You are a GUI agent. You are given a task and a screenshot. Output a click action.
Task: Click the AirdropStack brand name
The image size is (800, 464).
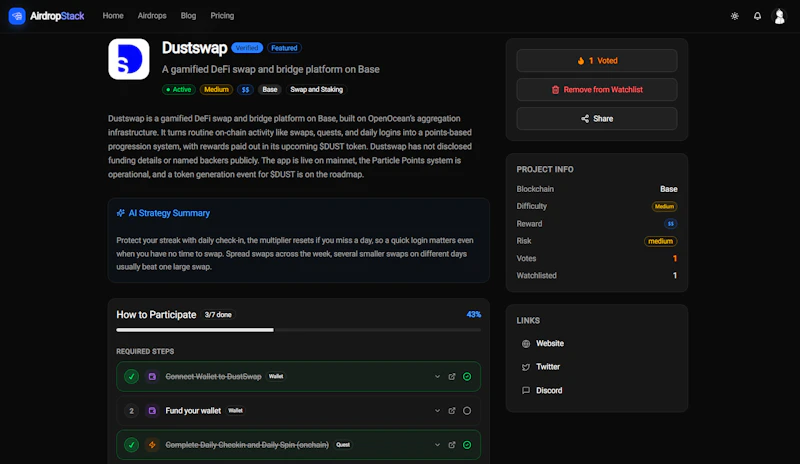pyautogui.click(x=57, y=16)
